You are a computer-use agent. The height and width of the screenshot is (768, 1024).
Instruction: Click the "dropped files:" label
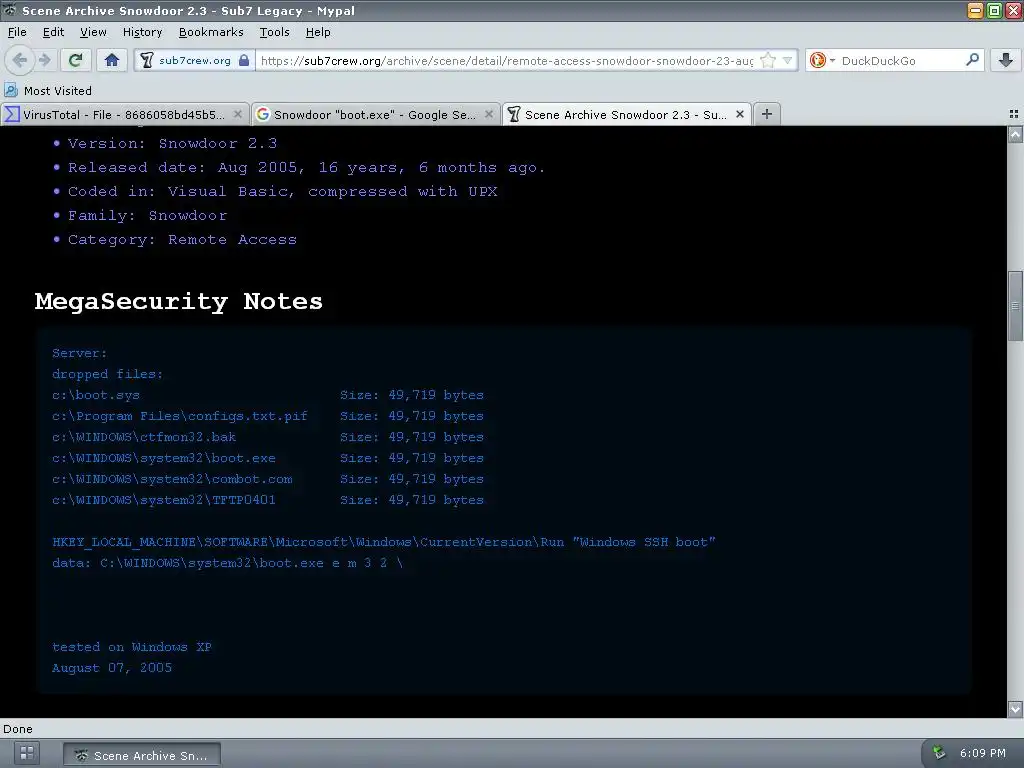coord(108,374)
